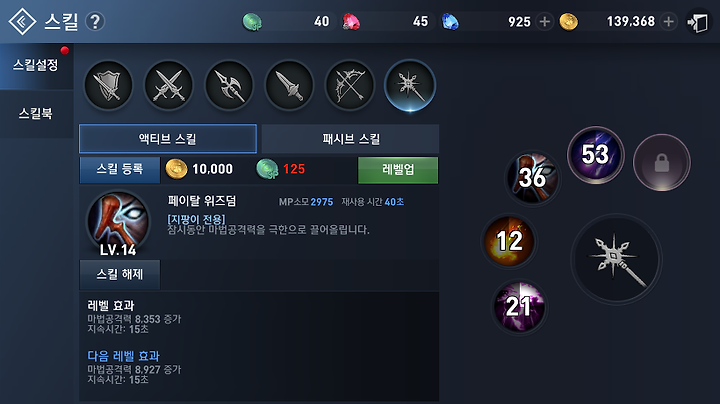Select the battle axe weapon icon
Viewport: 720px width, 404px height.
point(229,85)
